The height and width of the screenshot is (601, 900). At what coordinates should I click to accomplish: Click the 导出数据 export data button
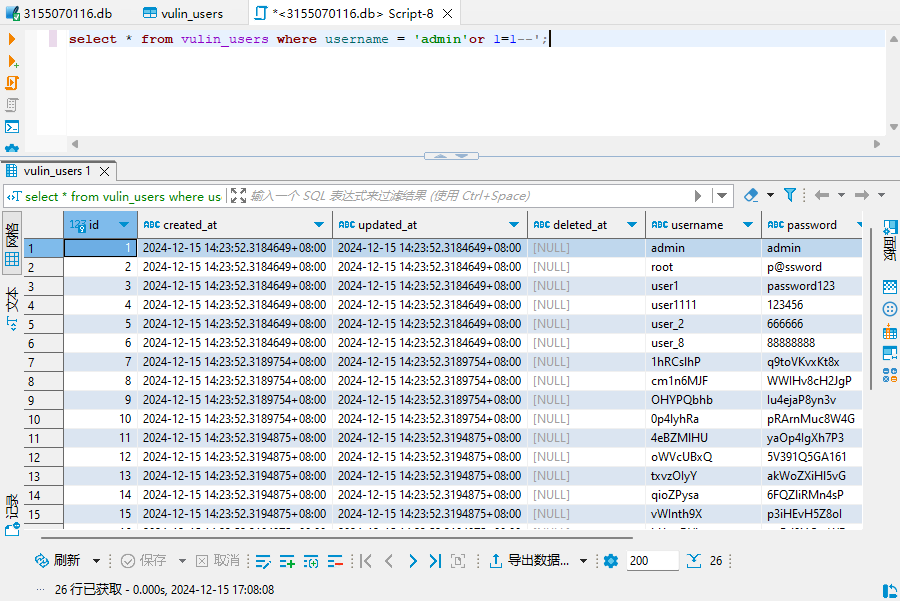tap(530, 561)
